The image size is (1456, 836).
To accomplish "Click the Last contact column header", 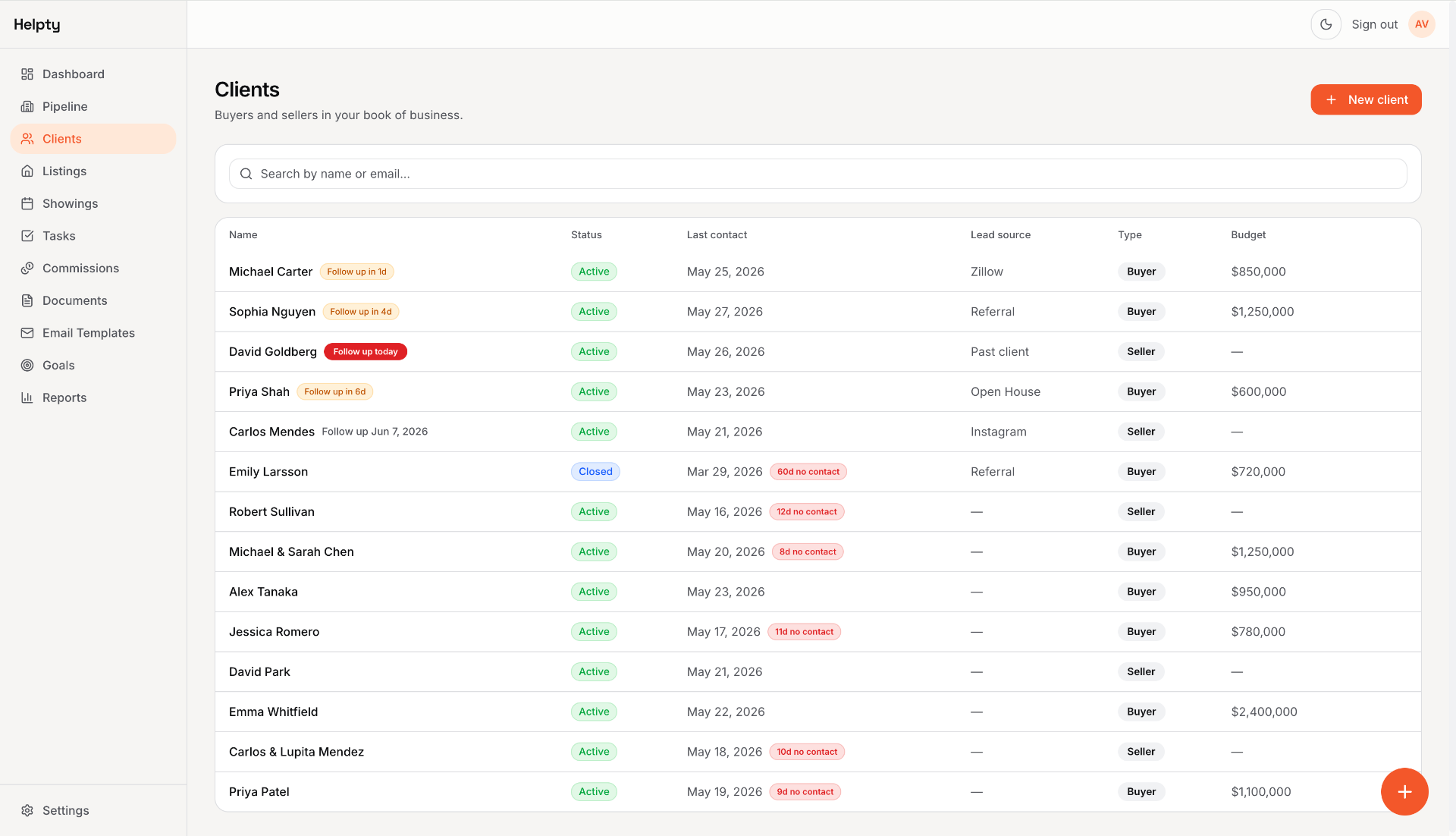I will 717,235.
